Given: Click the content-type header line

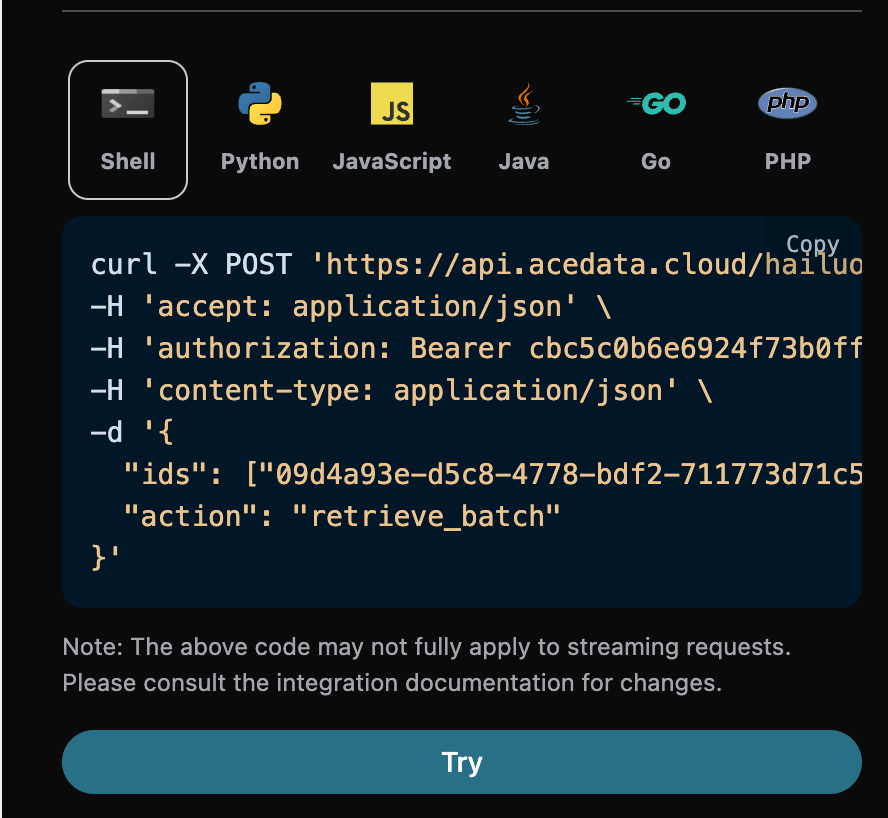Looking at the screenshot, I should pyautogui.click(x=401, y=390).
